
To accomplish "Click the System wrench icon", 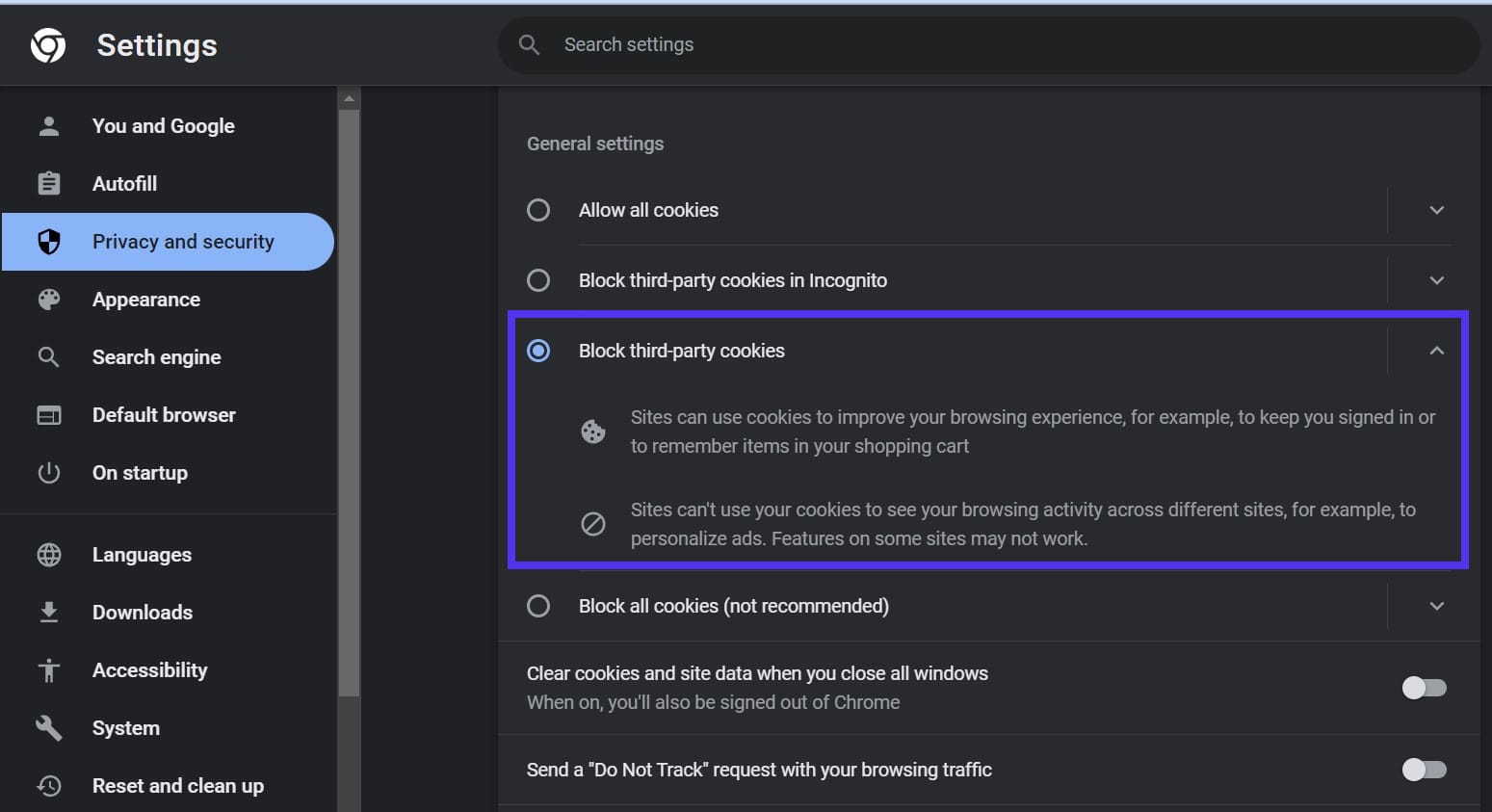I will point(49,728).
